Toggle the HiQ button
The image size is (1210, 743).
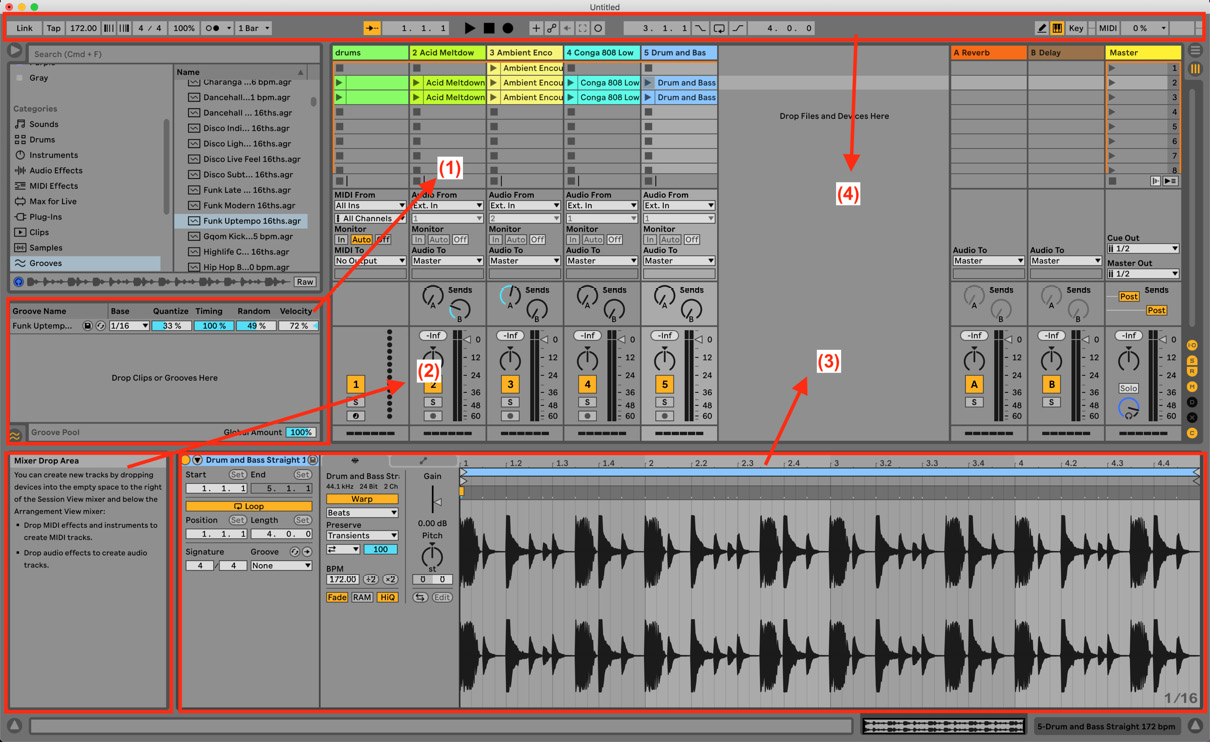point(387,597)
